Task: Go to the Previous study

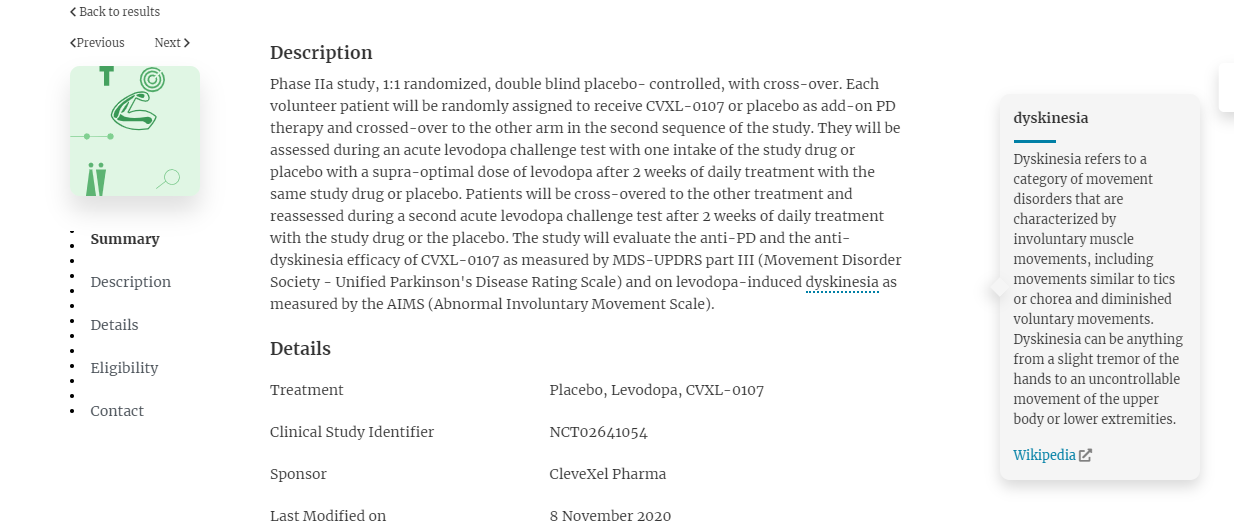Action: tap(98, 43)
